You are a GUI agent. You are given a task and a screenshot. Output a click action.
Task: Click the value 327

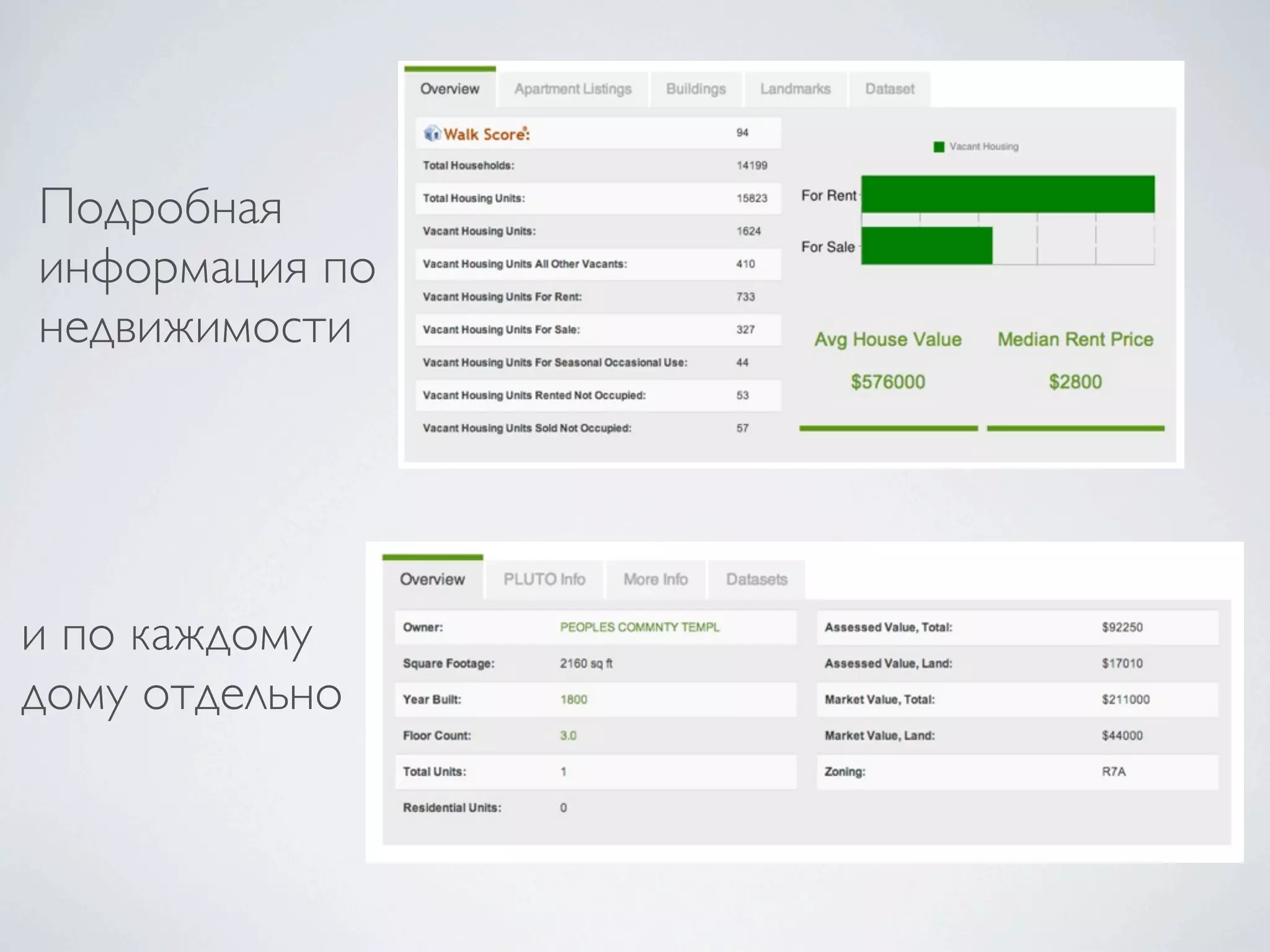(745, 330)
